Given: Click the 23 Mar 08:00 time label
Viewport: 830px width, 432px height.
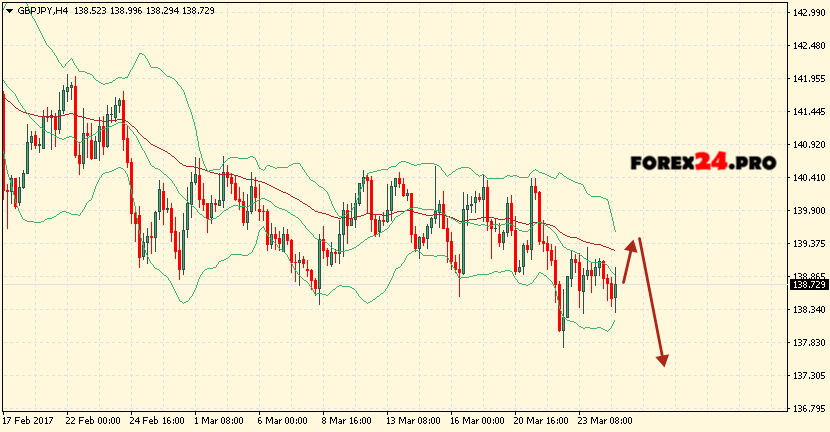Looking at the screenshot, I should [x=603, y=420].
